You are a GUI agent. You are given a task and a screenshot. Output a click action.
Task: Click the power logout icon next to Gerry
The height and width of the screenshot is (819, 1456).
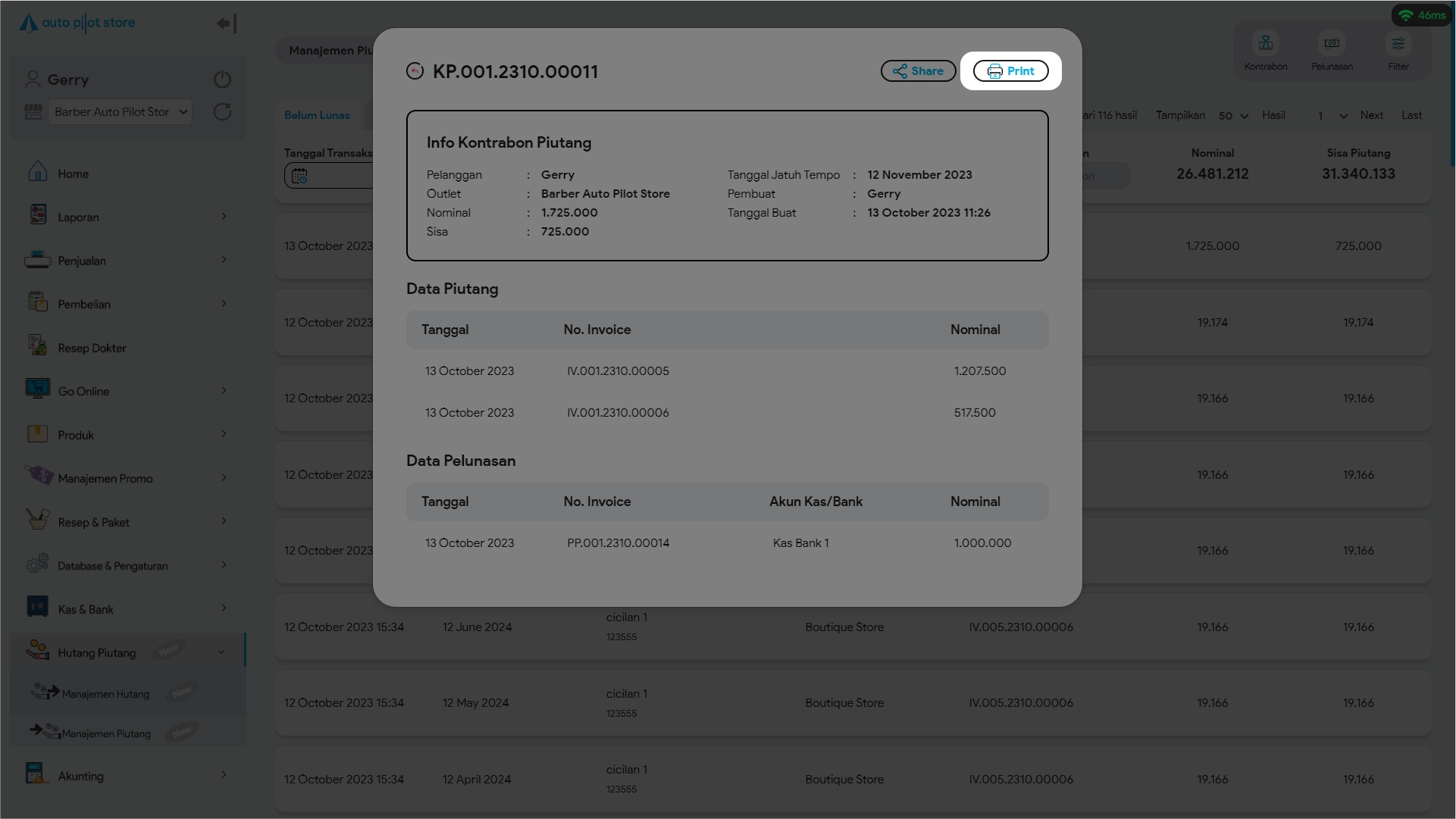(x=222, y=80)
